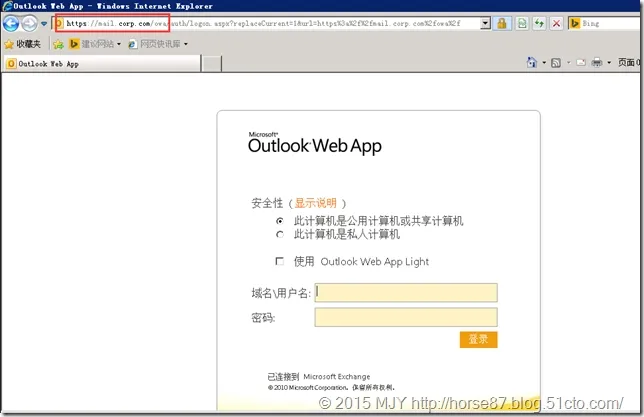The width and height of the screenshot is (644, 417).
Task: Click the address bar URL field
Action: point(267,23)
